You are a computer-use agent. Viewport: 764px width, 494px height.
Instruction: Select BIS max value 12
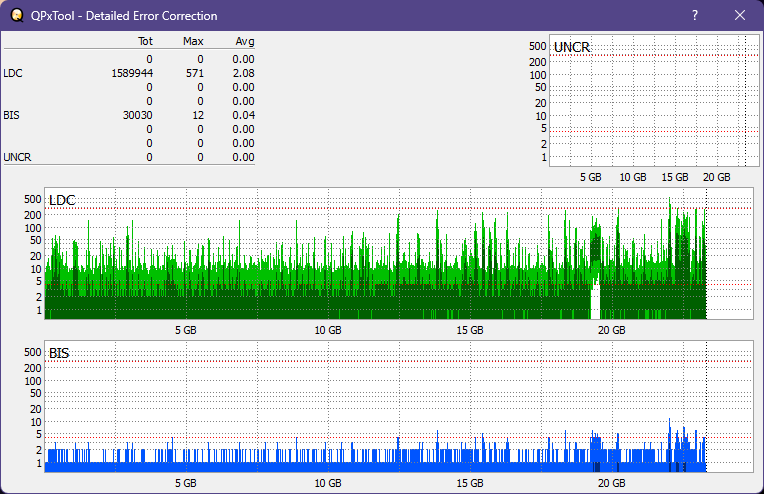198,115
